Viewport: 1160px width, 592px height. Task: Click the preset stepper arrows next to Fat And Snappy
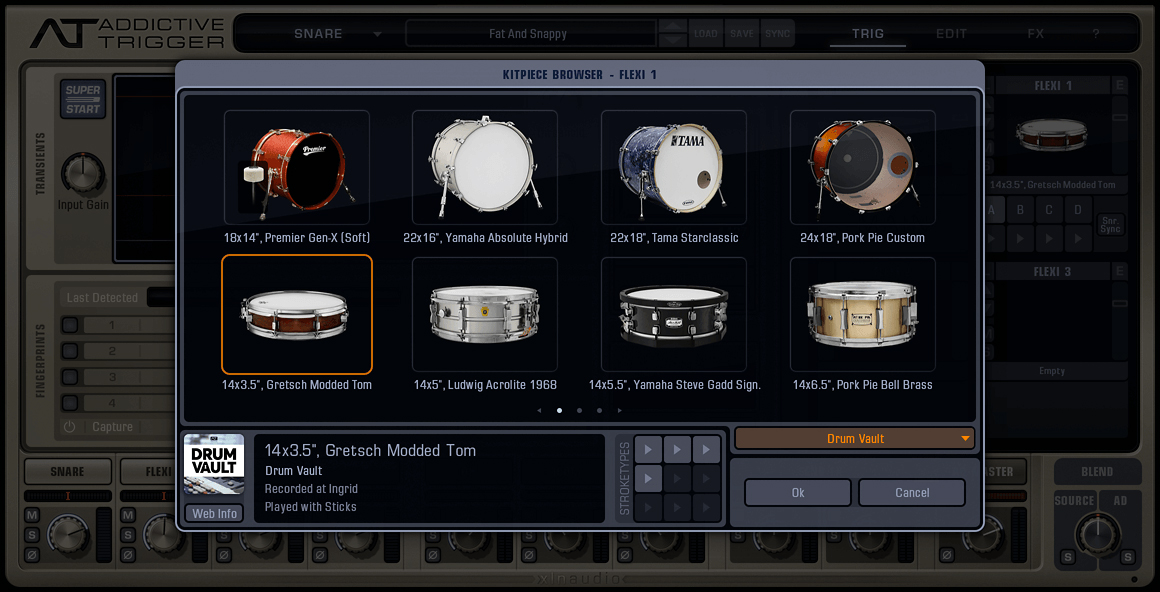671,32
